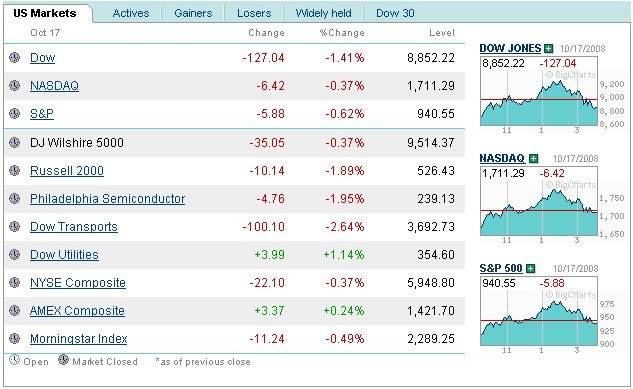The height and width of the screenshot is (389, 633).
Task: Open the Gainers tab
Action: click(x=193, y=13)
